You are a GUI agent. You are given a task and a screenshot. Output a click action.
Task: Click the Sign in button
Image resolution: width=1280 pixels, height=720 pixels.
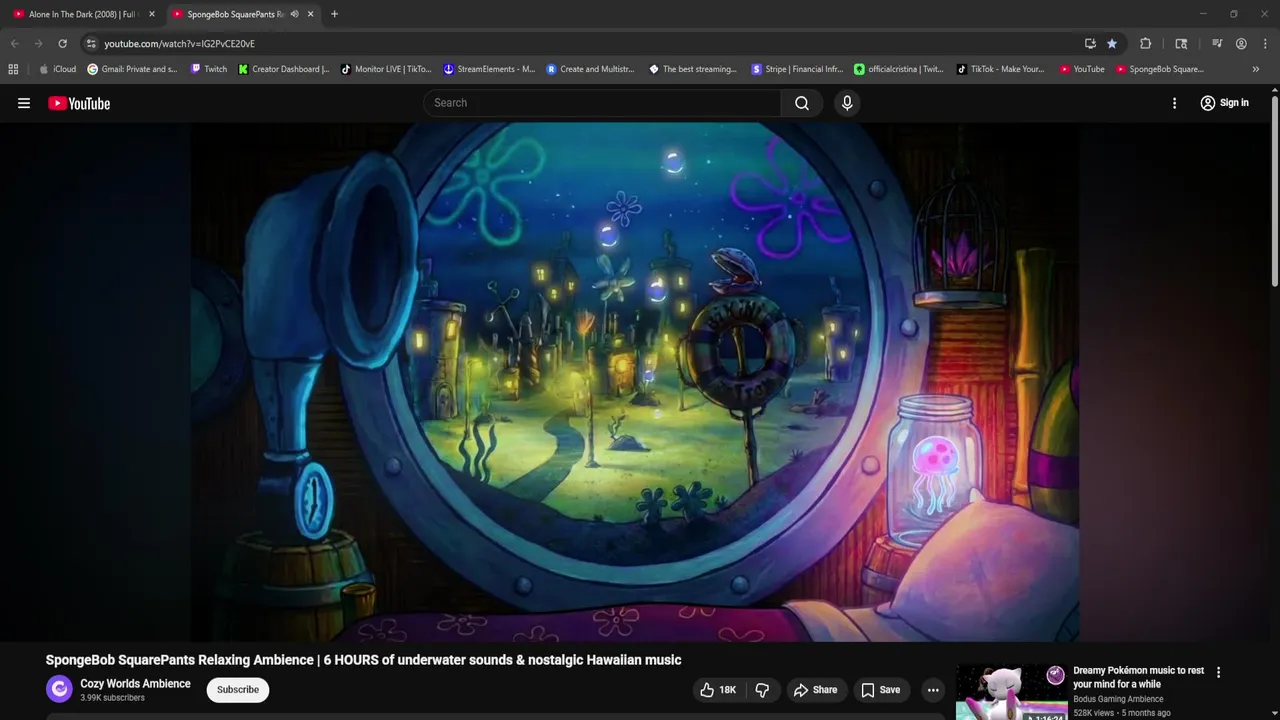[1225, 103]
